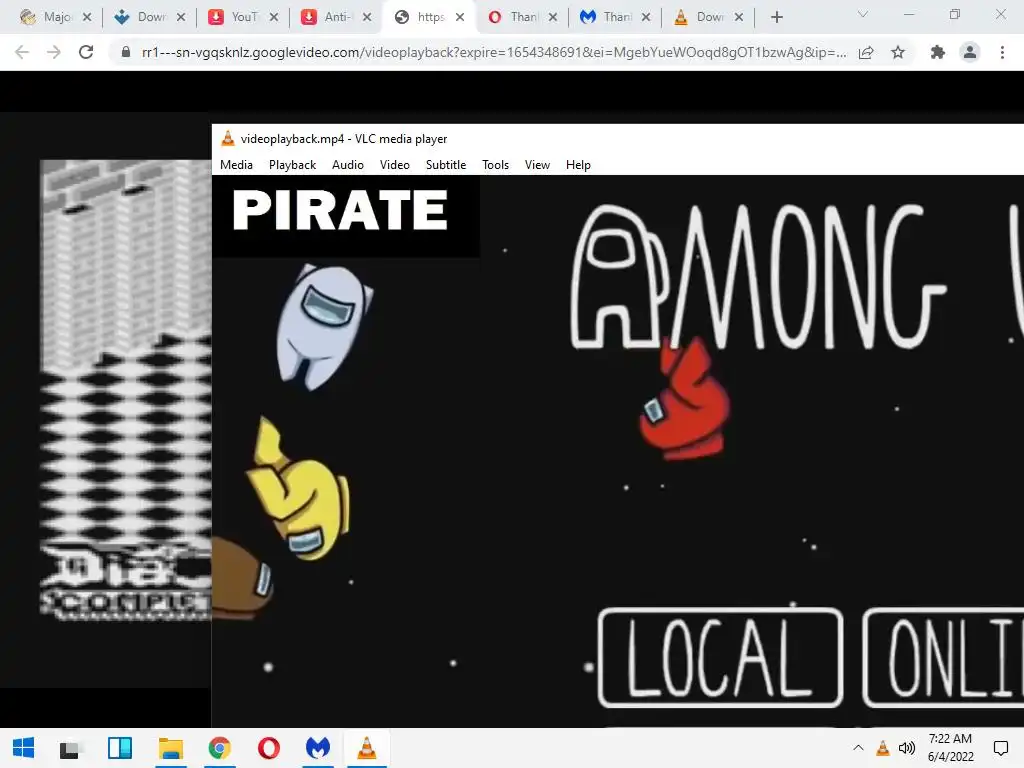Open Google Chrome from taskbar

pyautogui.click(x=219, y=748)
